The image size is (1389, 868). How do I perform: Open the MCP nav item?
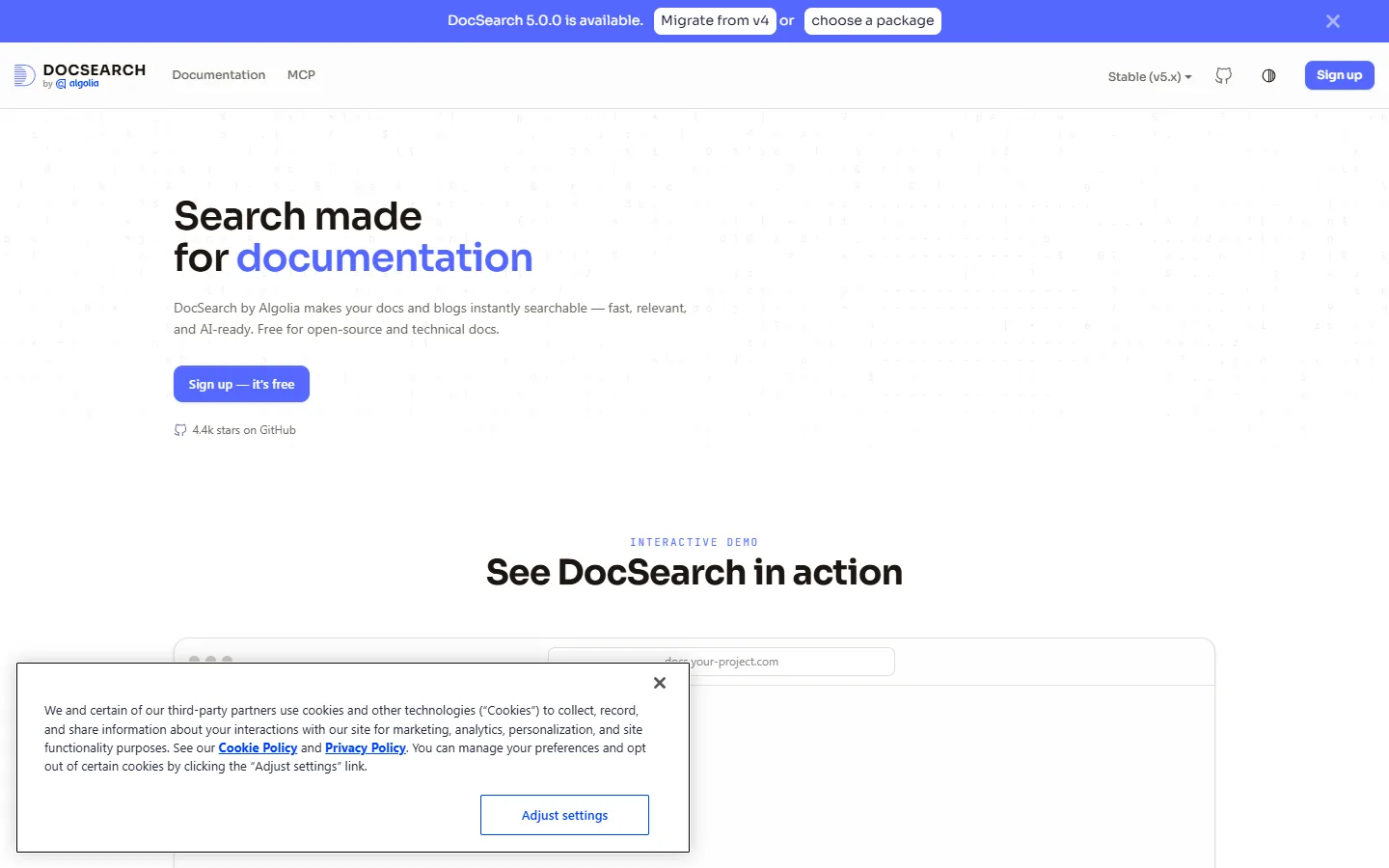click(301, 75)
